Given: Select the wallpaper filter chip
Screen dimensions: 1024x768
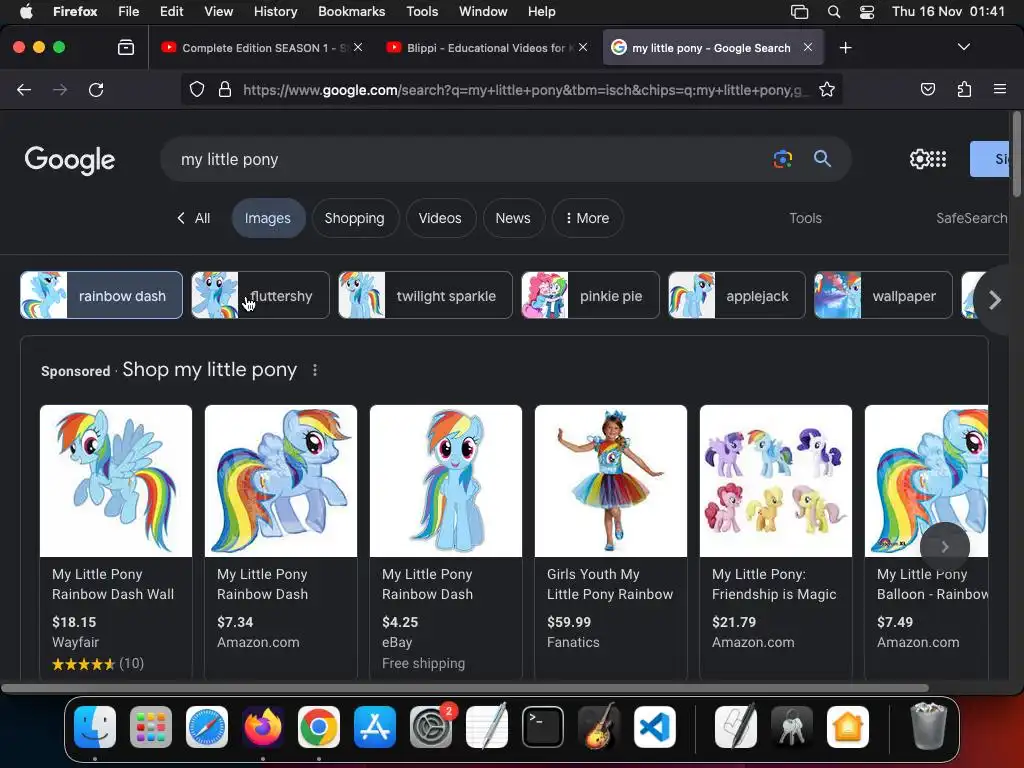Looking at the screenshot, I should [x=883, y=295].
